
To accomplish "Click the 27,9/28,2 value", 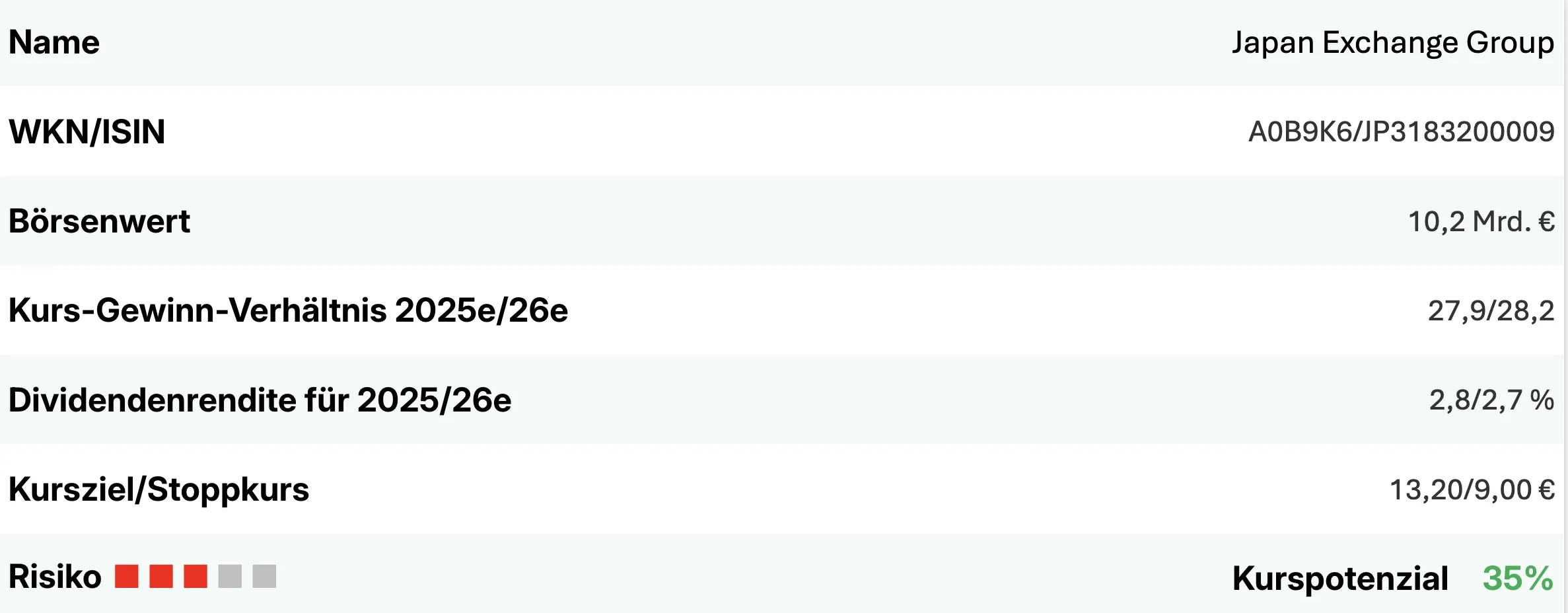I will (1491, 311).
